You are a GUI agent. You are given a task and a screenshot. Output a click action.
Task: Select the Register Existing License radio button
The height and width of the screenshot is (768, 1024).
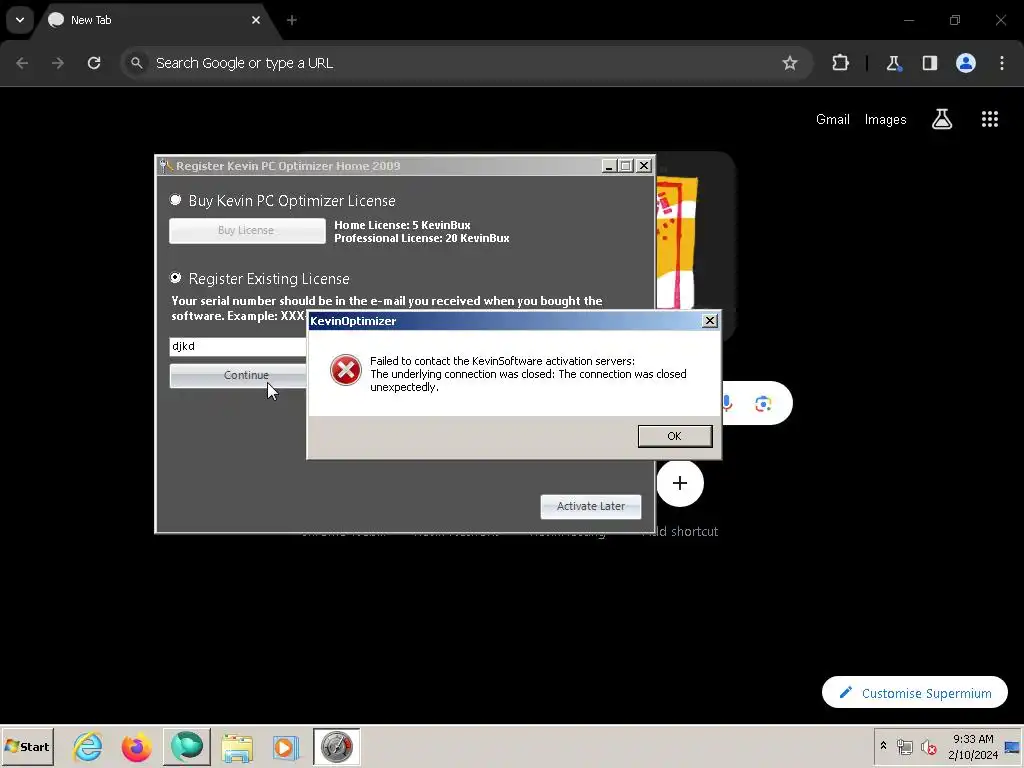pos(175,278)
